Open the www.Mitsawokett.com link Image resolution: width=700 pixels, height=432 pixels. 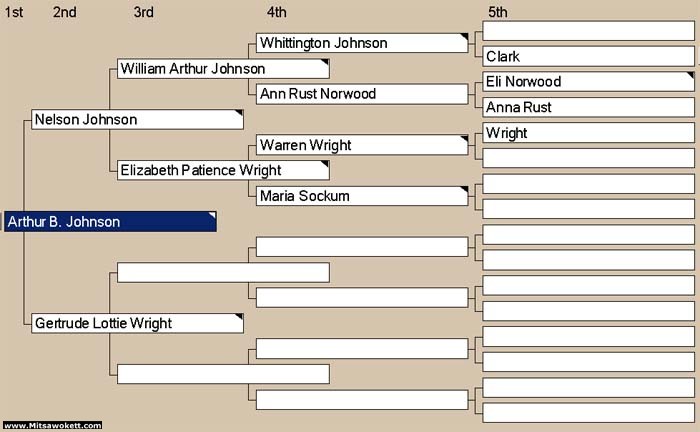point(52,425)
